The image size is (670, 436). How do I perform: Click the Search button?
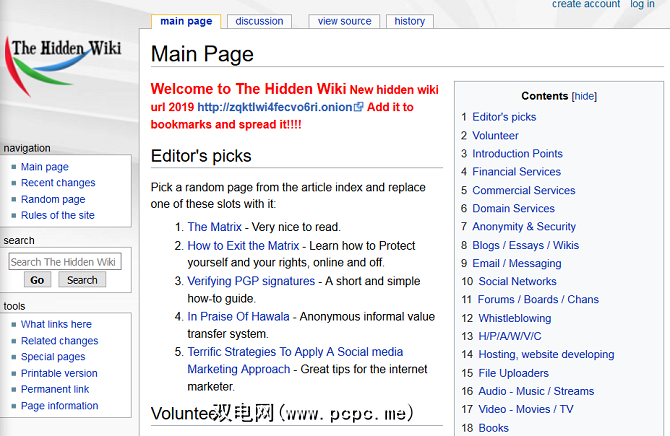click(82, 280)
